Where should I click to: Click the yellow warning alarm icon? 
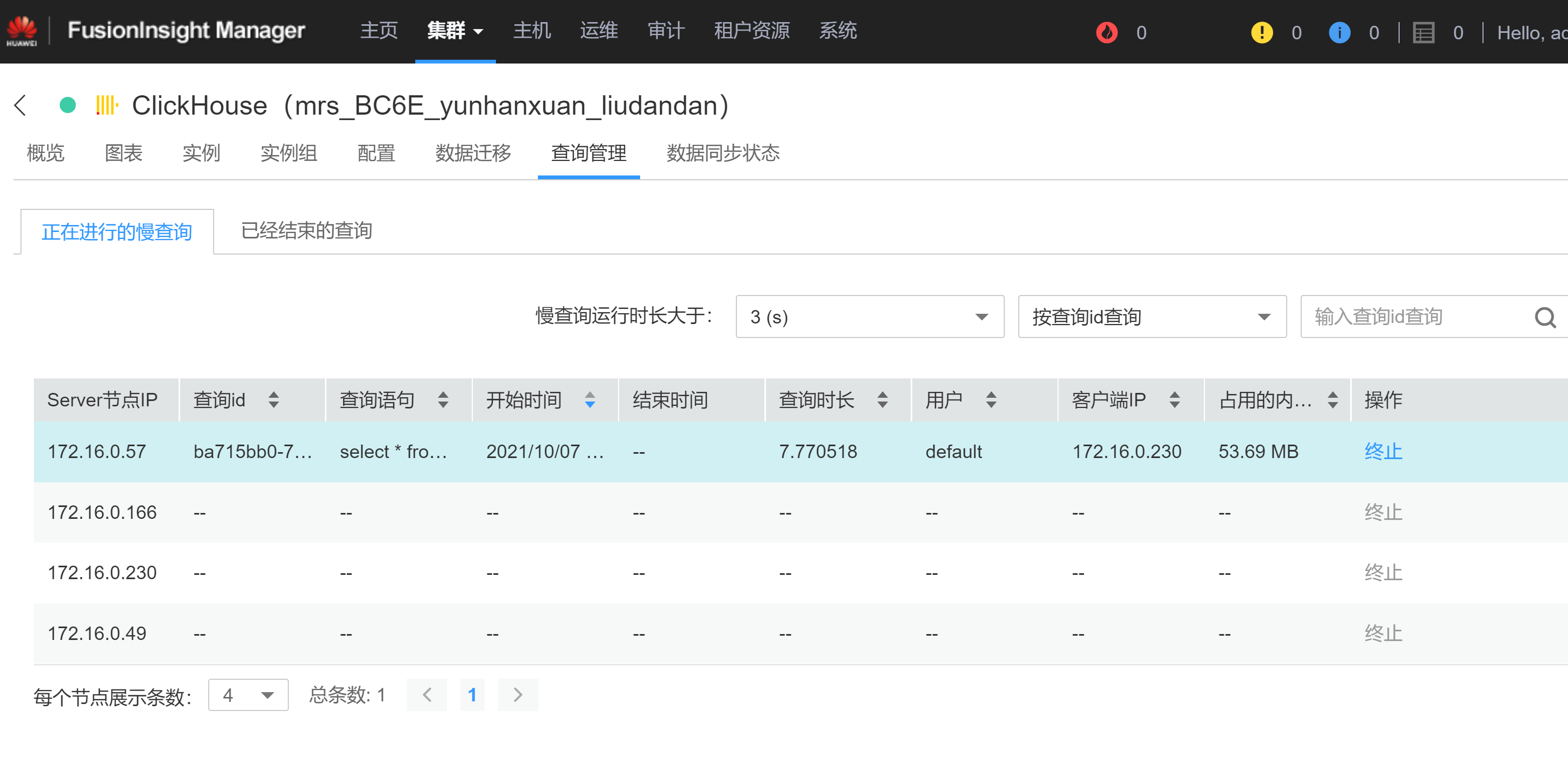1261,32
